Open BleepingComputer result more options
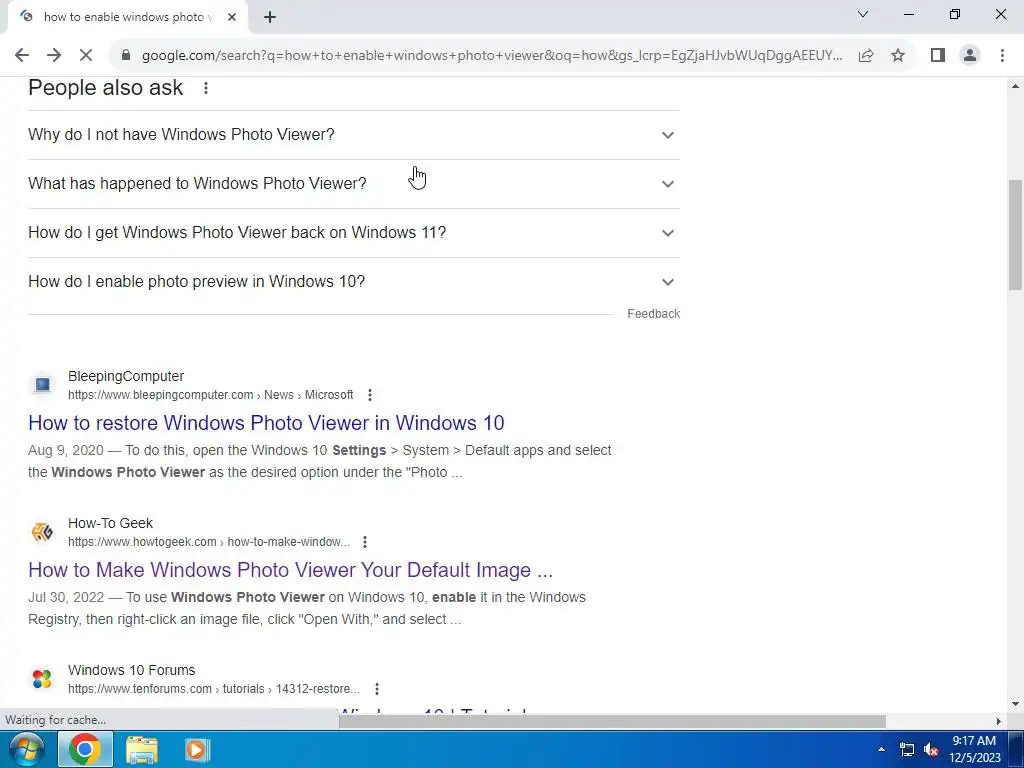The width and height of the screenshot is (1024, 768). [x=370, y=395]
